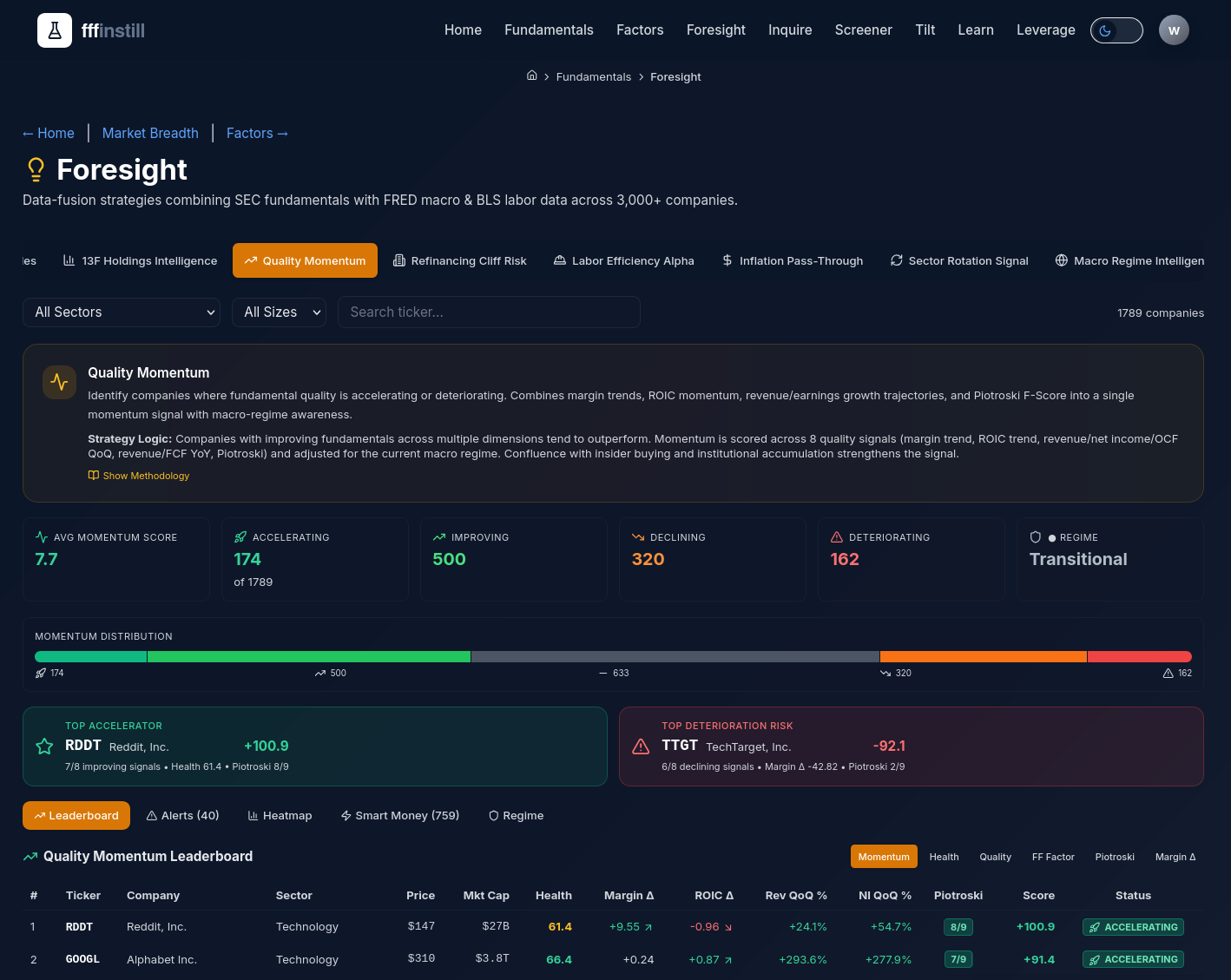This screenshot has height=980, width=1231.
Task: Open Inquire nav menu item
Action: point(790,30)
